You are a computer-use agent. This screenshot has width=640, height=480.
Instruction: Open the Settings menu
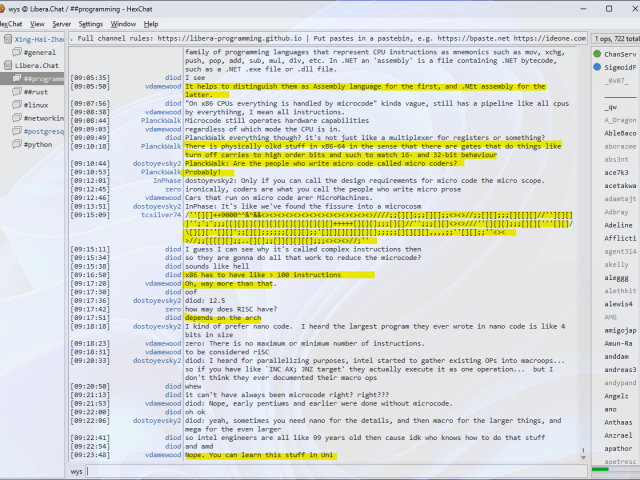90,23
